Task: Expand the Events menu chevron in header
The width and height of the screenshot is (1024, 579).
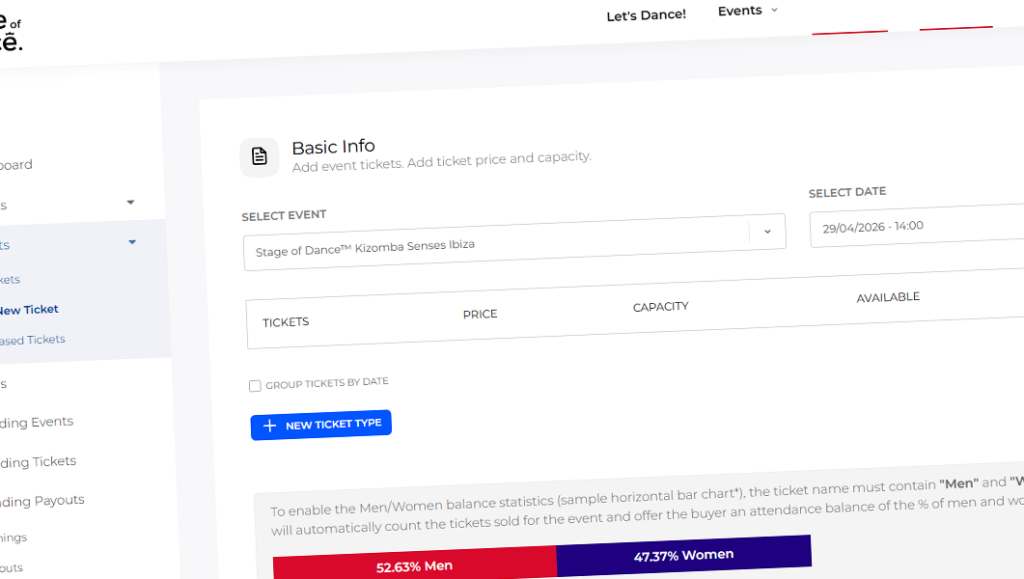Action: [x=773, y=10]
